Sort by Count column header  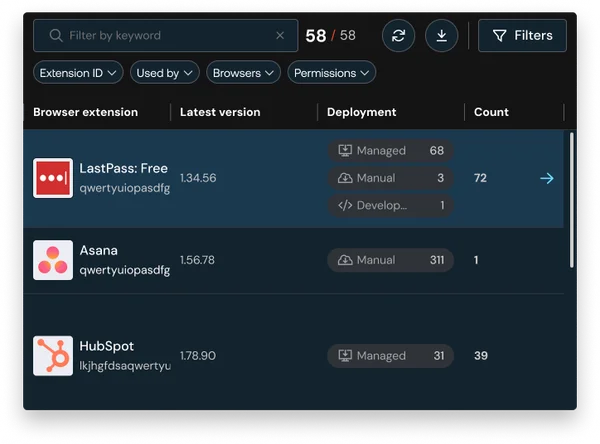pyautogui.click(x=491, y=112)
